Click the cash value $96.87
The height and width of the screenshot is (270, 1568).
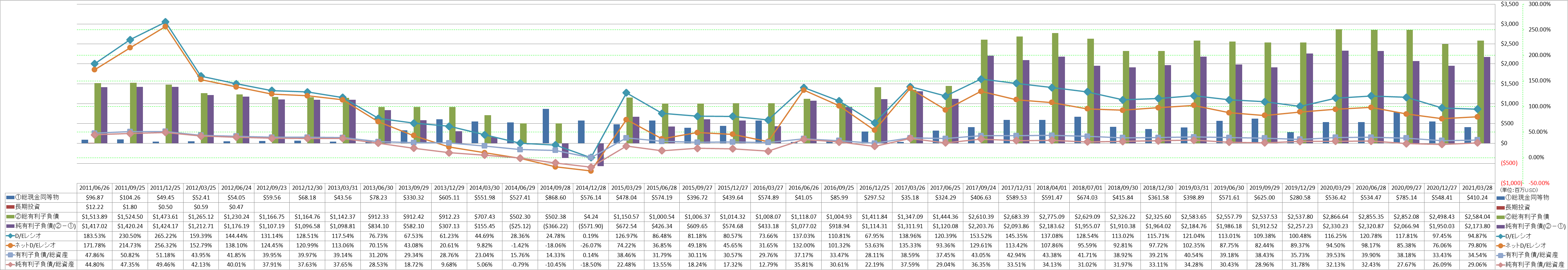click(x=94, y=198)
